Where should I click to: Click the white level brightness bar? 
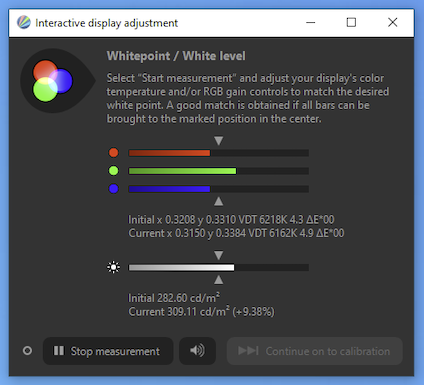point(219,268)
